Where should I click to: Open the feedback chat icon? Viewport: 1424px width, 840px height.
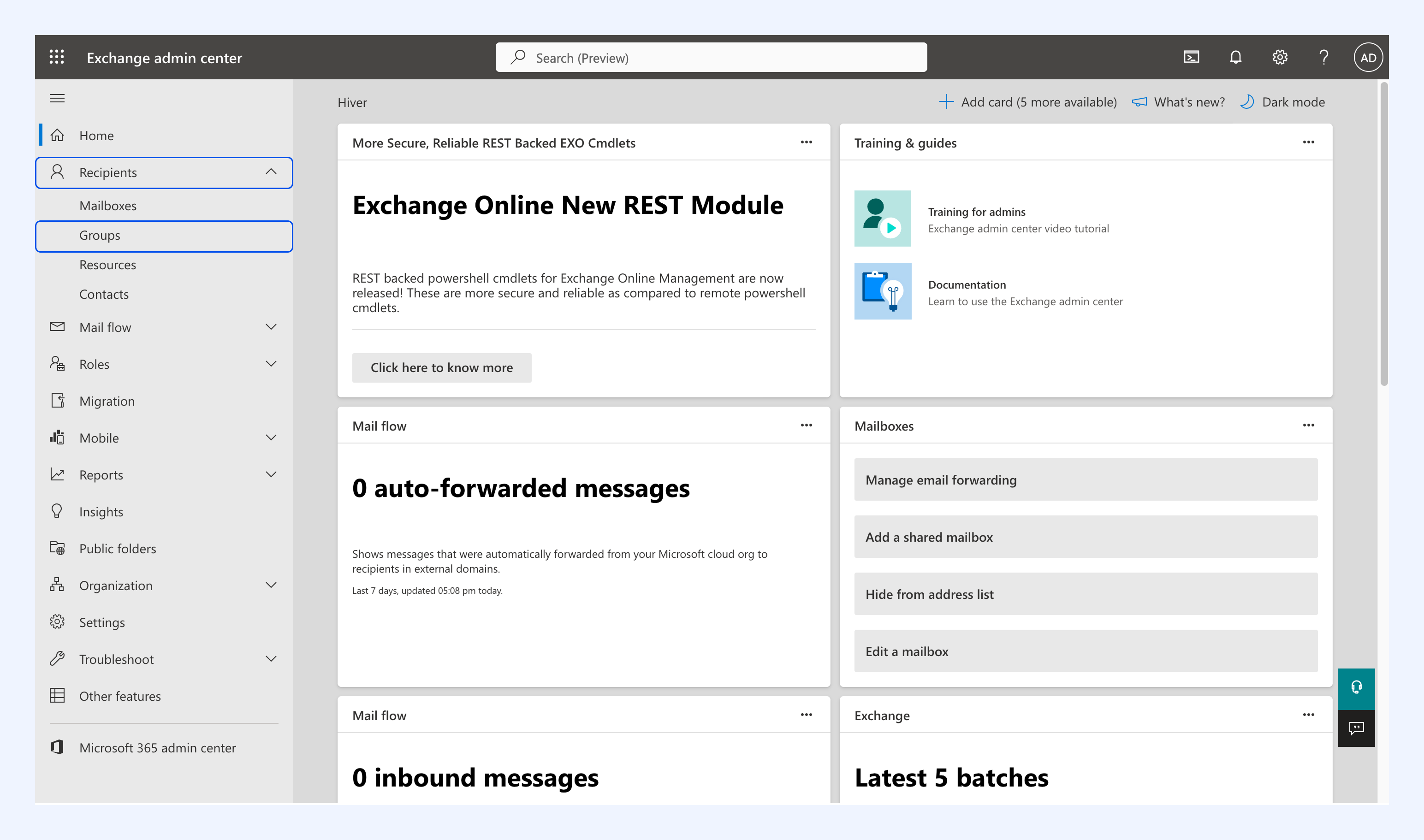click(1356, 728)
